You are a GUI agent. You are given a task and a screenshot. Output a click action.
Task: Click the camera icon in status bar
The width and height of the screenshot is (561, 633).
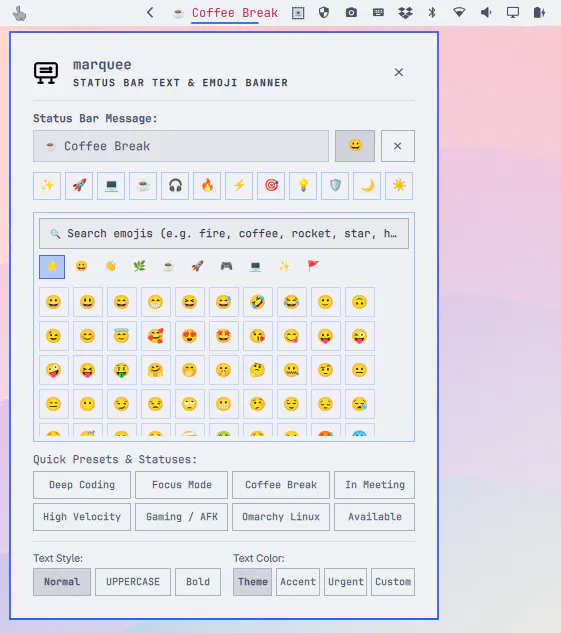351,13
